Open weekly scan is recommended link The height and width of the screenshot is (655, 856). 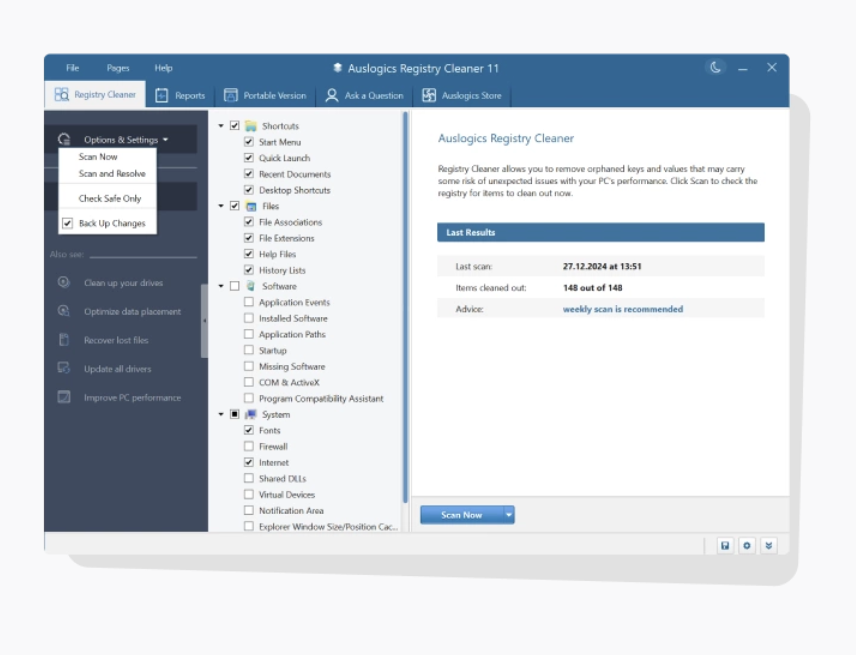tap(623, 309)
